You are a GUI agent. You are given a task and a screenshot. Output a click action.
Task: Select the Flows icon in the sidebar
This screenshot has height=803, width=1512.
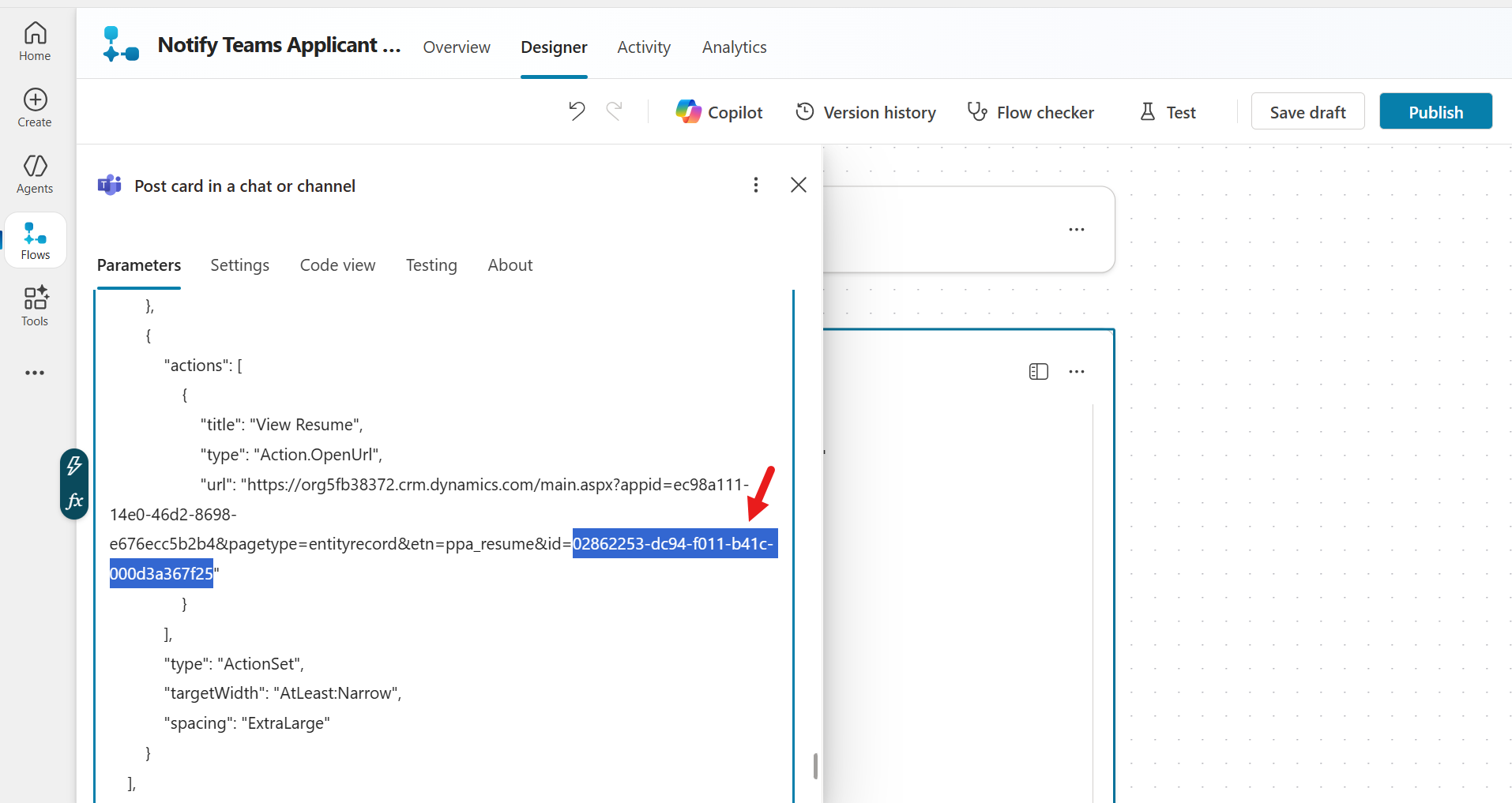tap(35, 240)
